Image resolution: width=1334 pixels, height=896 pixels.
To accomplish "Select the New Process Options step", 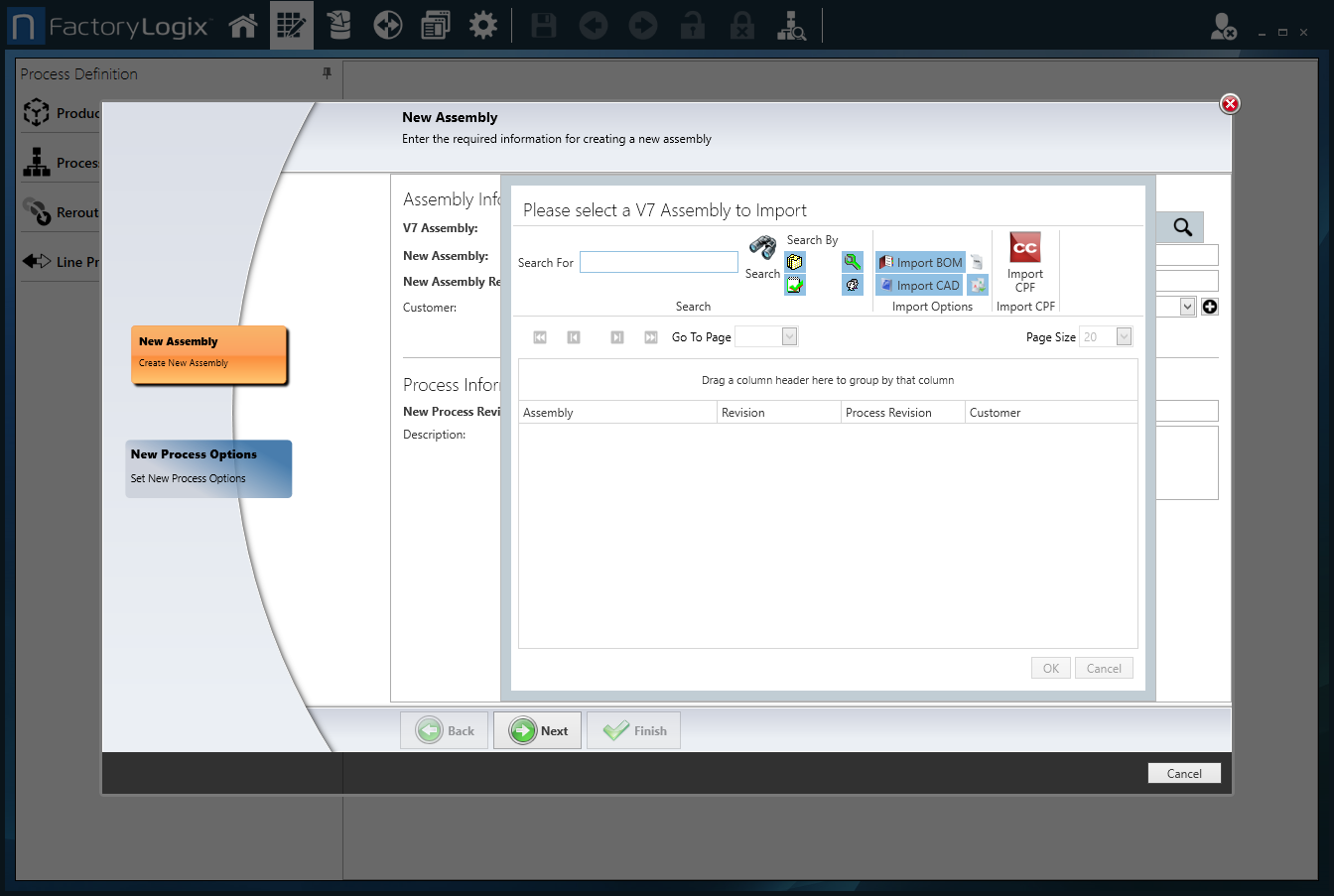I will point(208,468).
